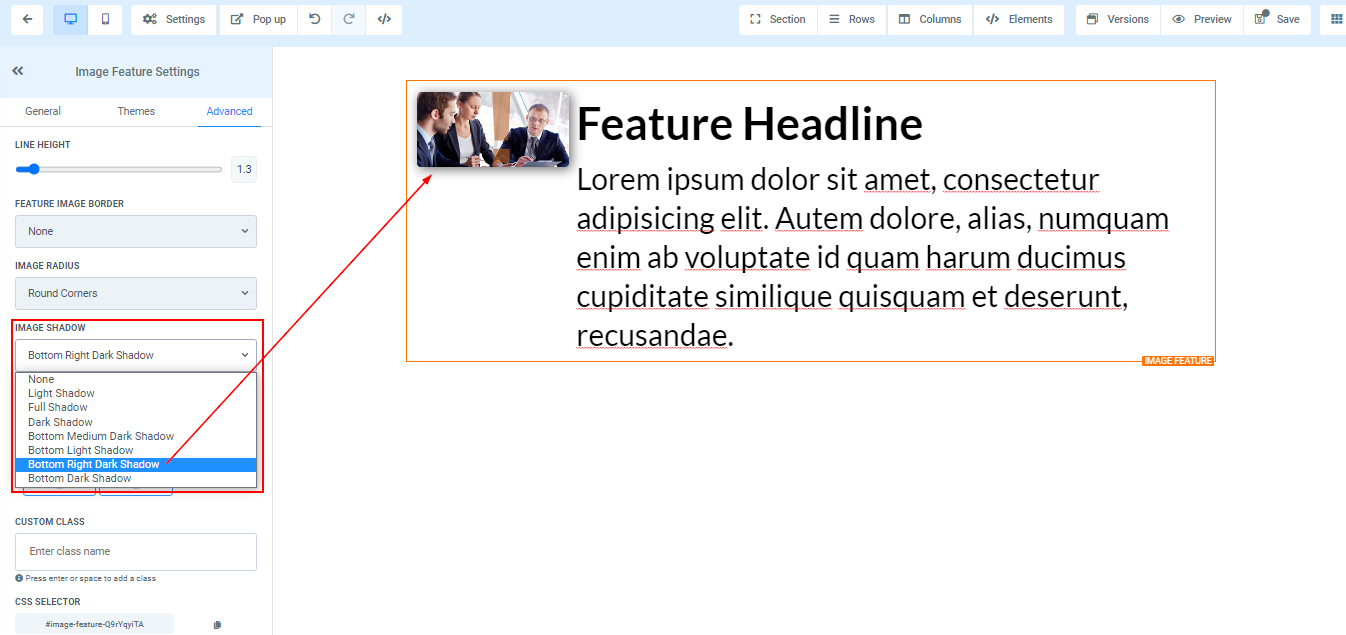Image resolution: width=1346 pixels, height=635 pixels.
Task: Click the back arrow icon
Action: (x=26, y=19)
